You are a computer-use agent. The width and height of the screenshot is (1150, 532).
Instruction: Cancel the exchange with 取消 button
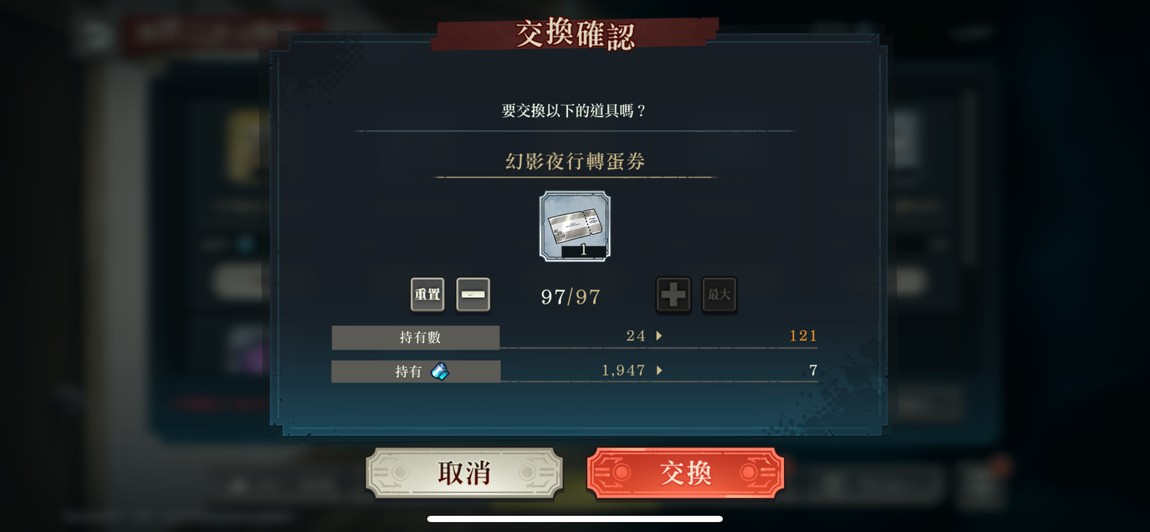[464, 473]
